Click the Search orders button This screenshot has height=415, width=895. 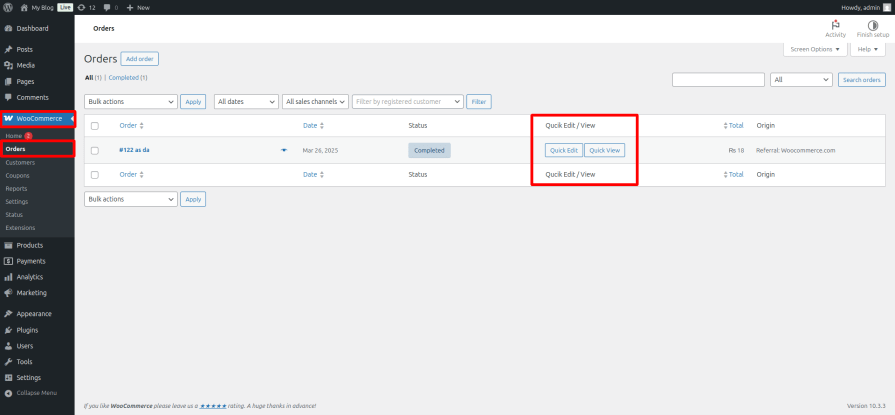tap(861, 80)
